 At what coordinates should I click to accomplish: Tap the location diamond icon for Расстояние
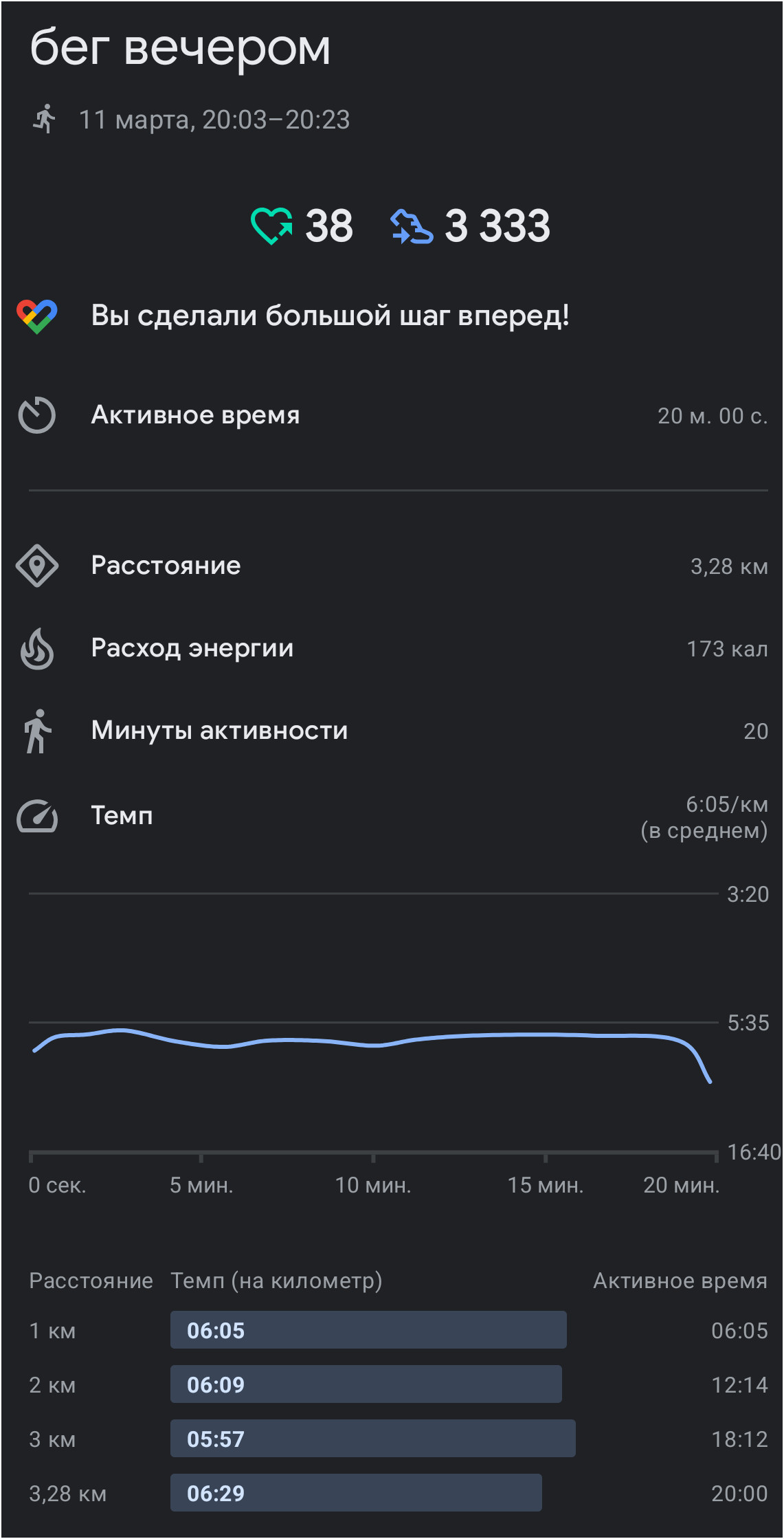[x=37, y=566]
